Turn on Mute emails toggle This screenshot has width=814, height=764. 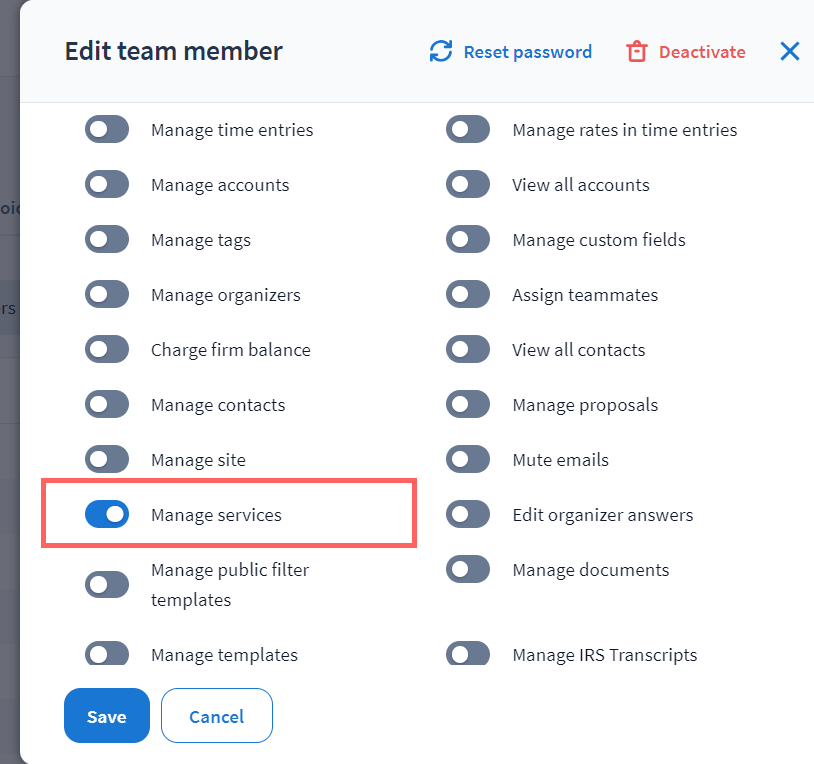468,459
